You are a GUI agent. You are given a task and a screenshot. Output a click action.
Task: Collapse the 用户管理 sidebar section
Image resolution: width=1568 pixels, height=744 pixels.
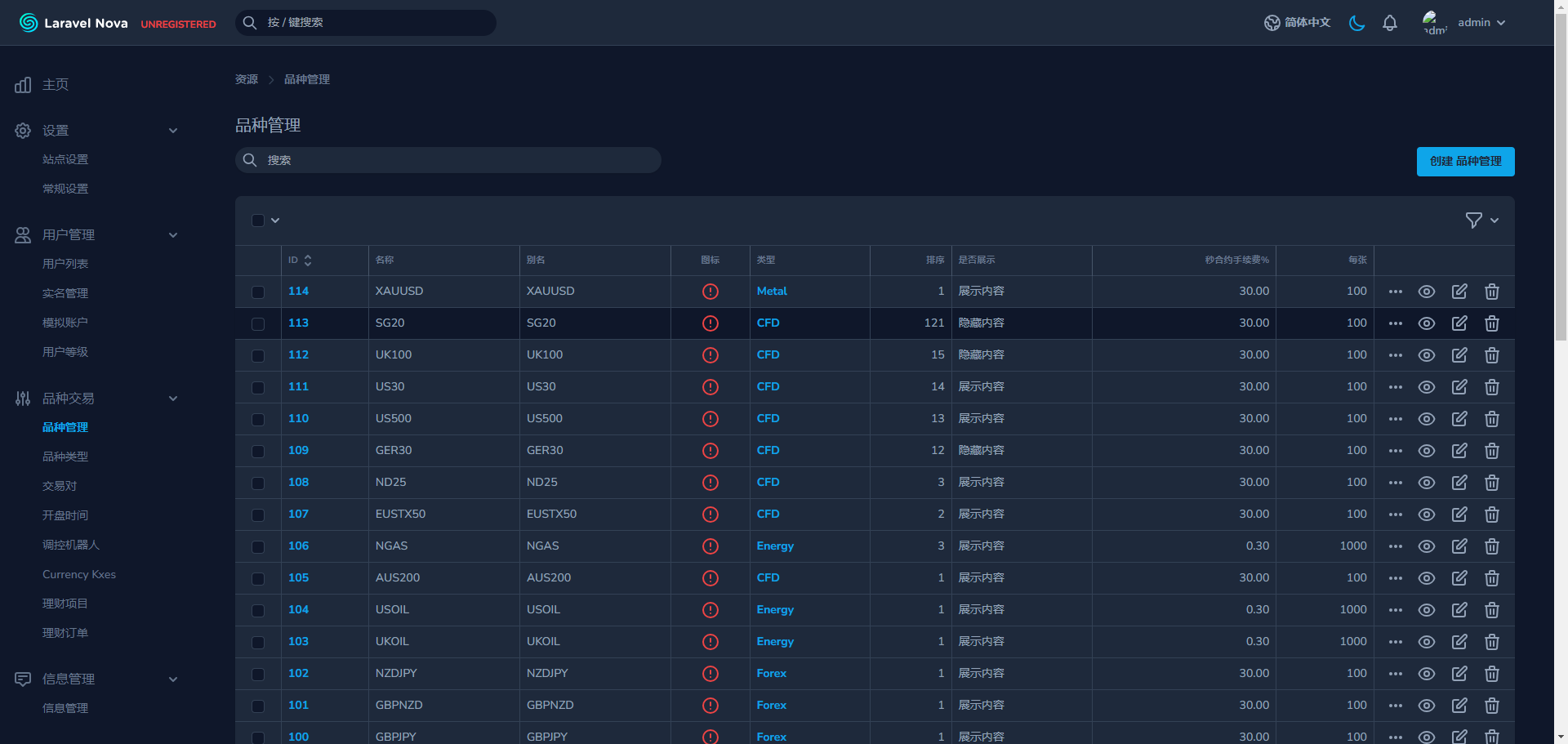pyautogui.click(x=173, y=235)
